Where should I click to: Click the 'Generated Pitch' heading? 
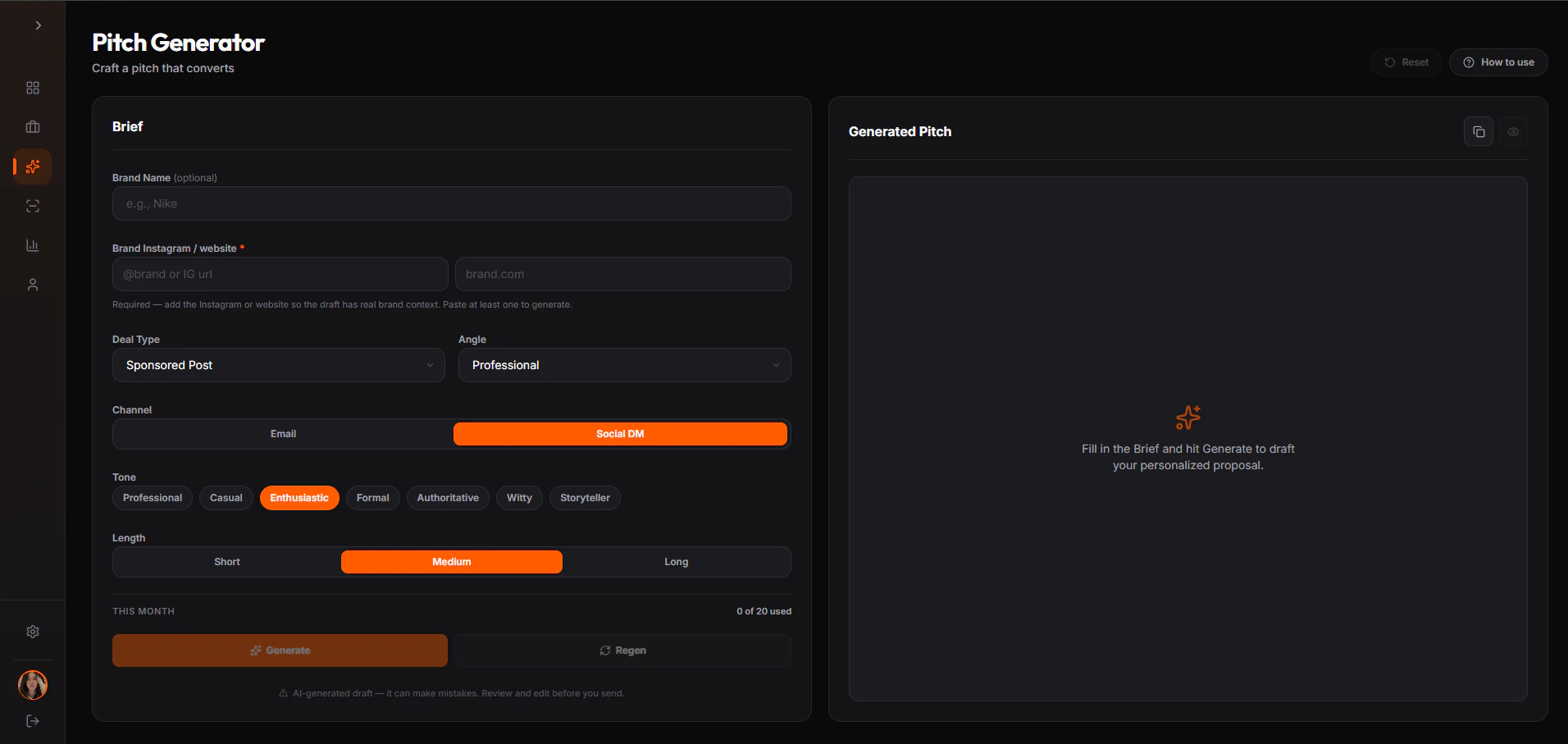coord(900,131)
